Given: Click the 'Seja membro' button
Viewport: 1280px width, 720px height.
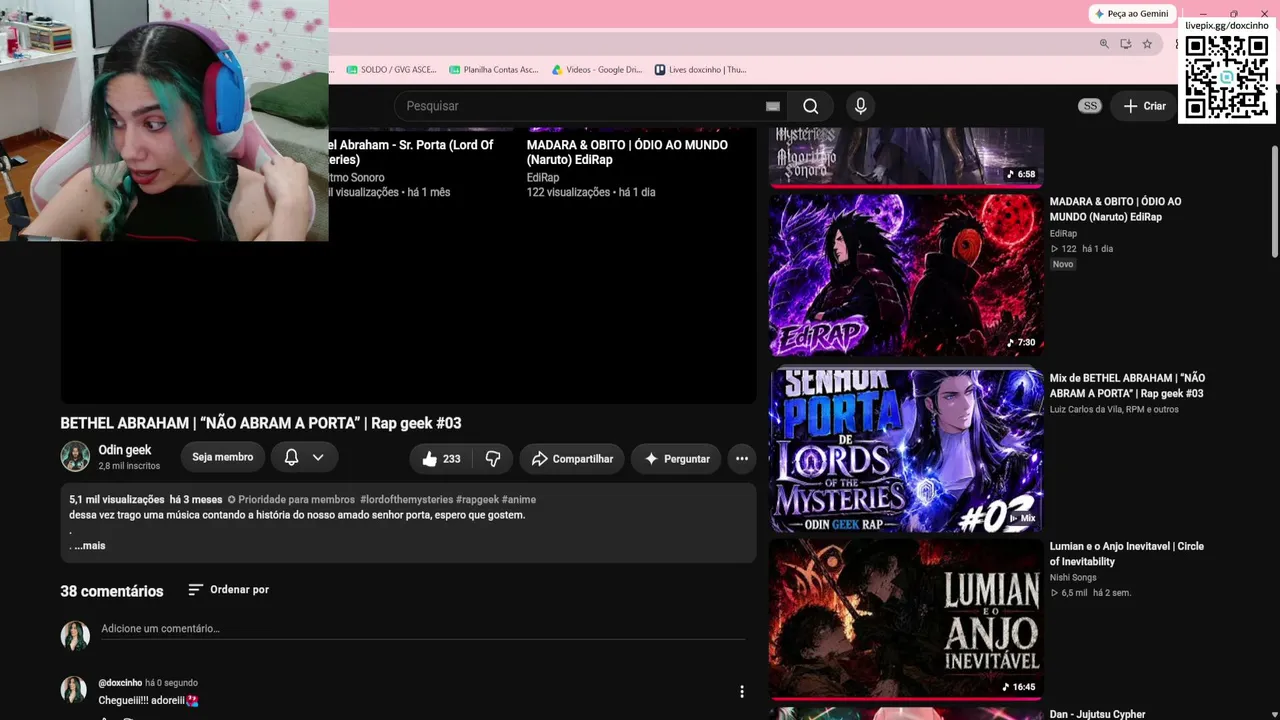Looking at the screenshot, I should tap(222, 457).
